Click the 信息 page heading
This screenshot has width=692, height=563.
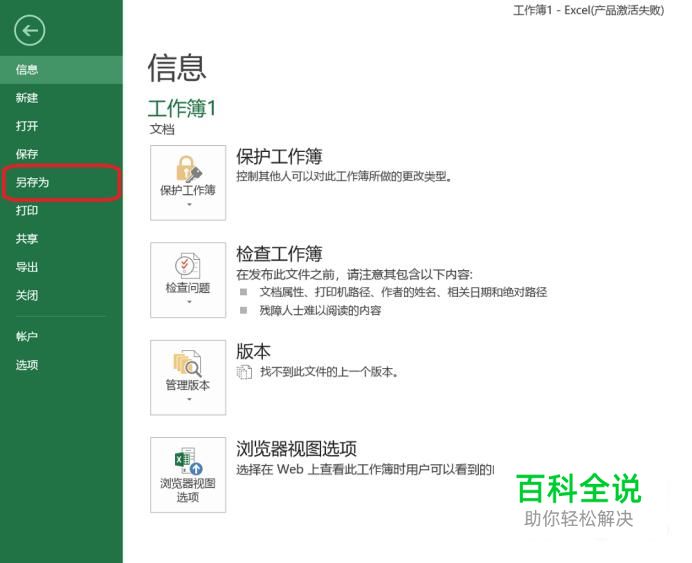pos(177,68)
